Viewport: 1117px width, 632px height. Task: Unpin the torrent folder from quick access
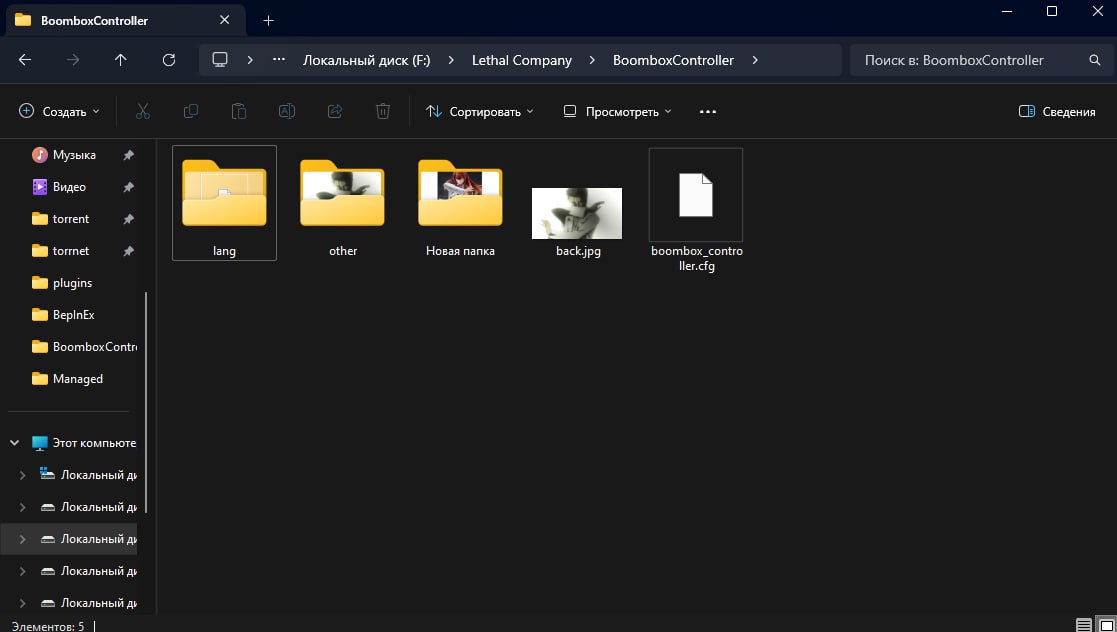(128, 219)
